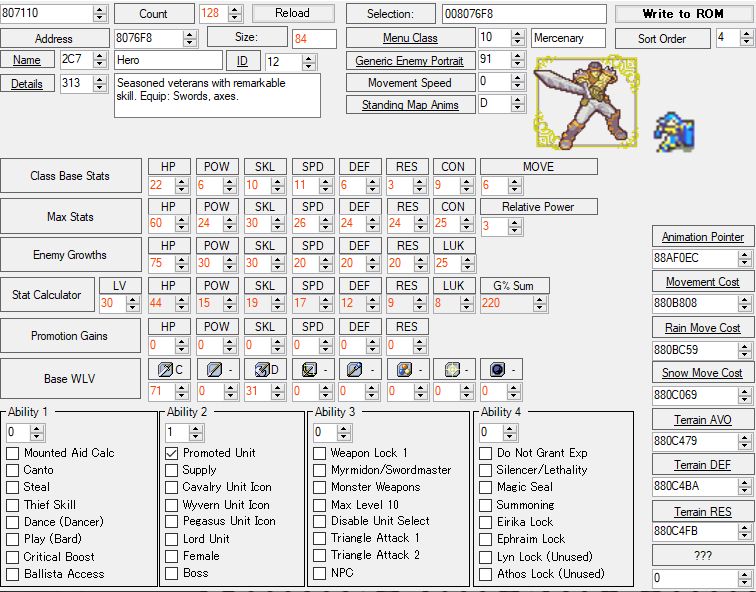
Task: Toggle the Canto ability checkbox
Action: click(13, 470)
